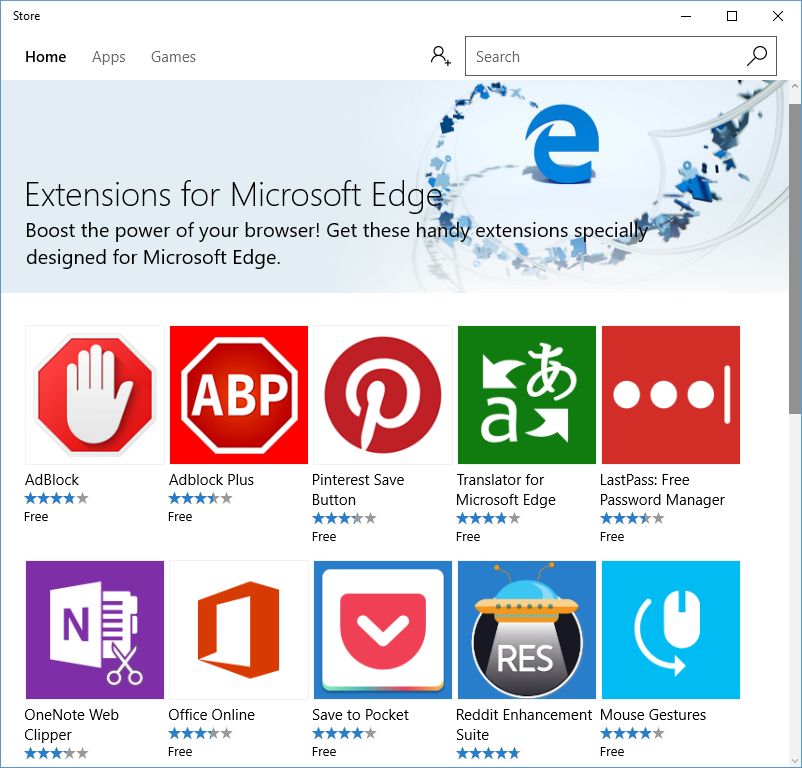Choose the LastPass password manager icon
Screen dimensions: 802x768
pyautogui.click(x=671, y=395)
